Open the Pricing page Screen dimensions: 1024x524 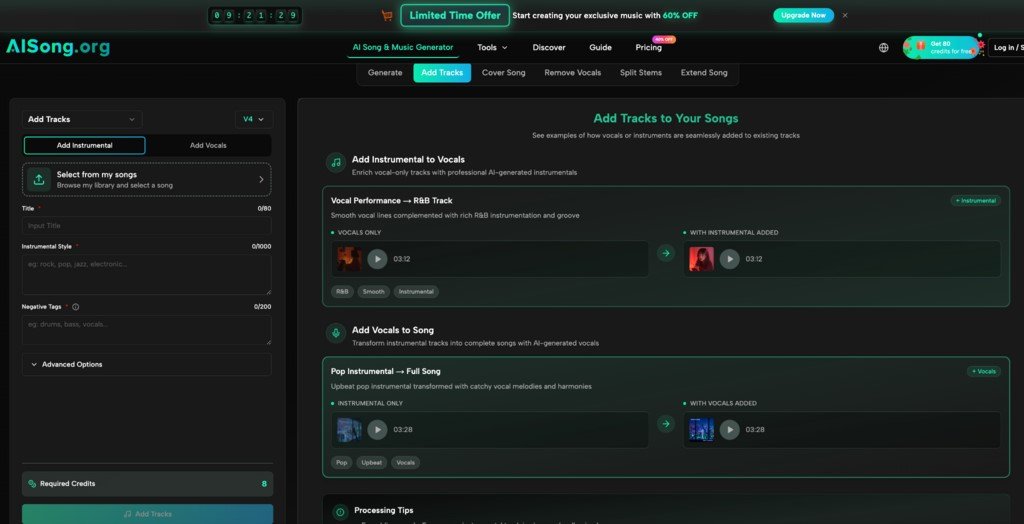pyautogui.click(x=648, y=48)
